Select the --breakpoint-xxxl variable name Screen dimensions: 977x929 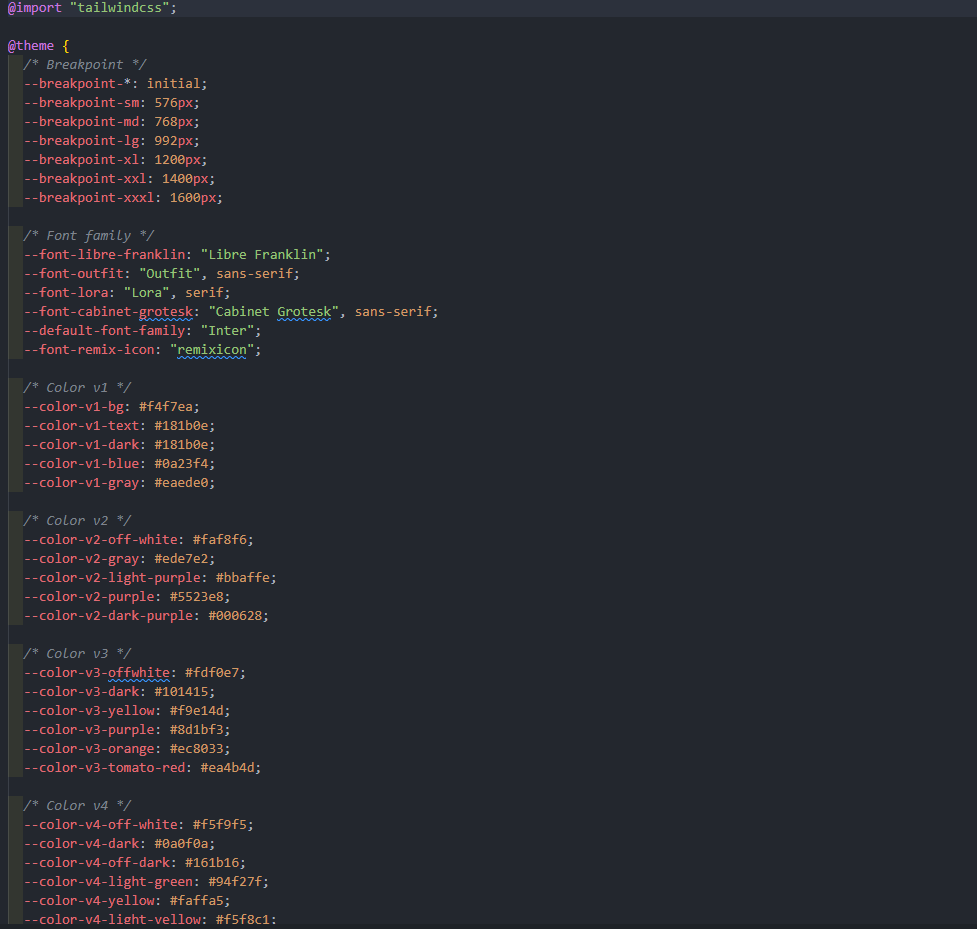[88, 197]
